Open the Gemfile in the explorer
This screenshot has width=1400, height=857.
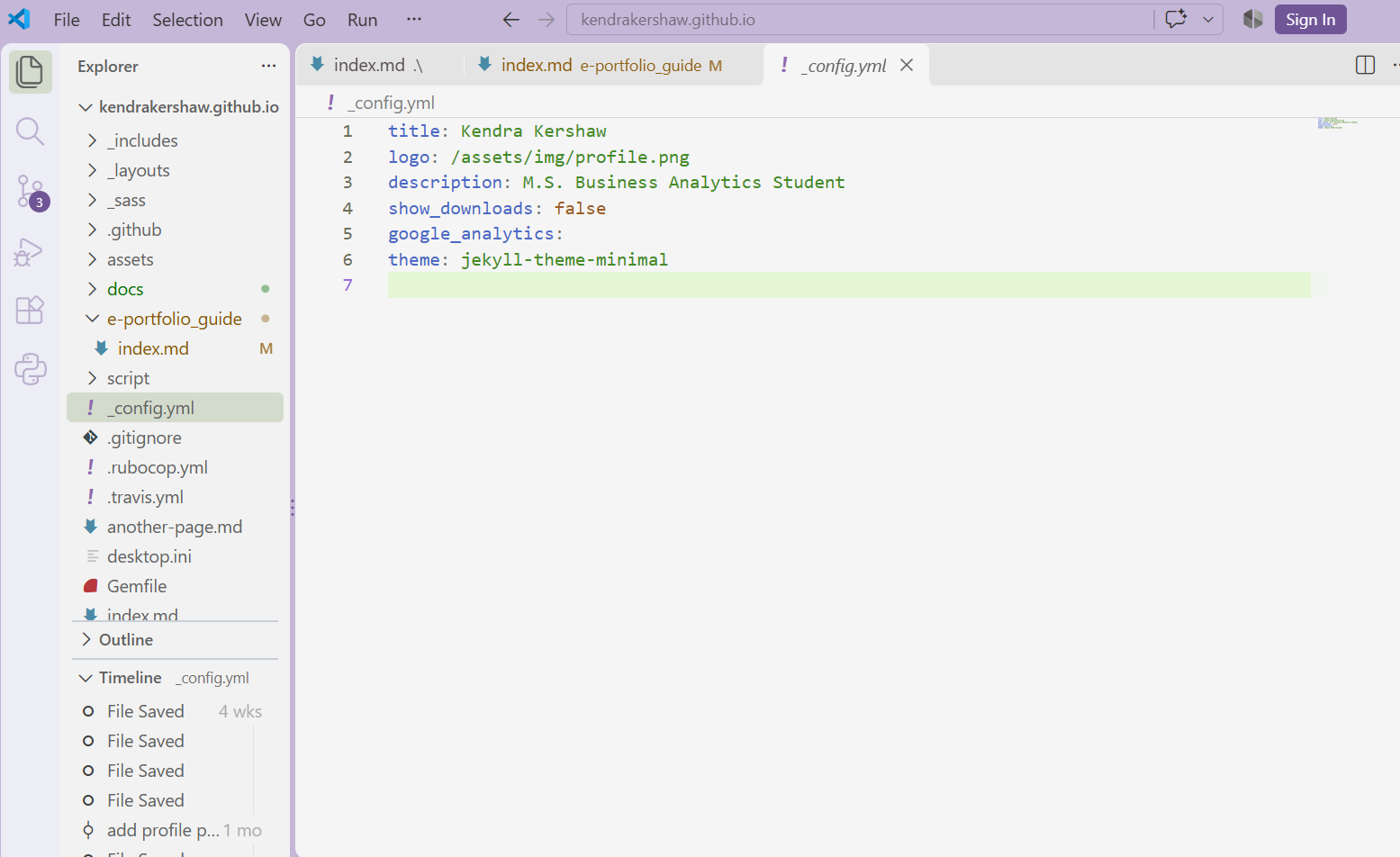[176, 586]
